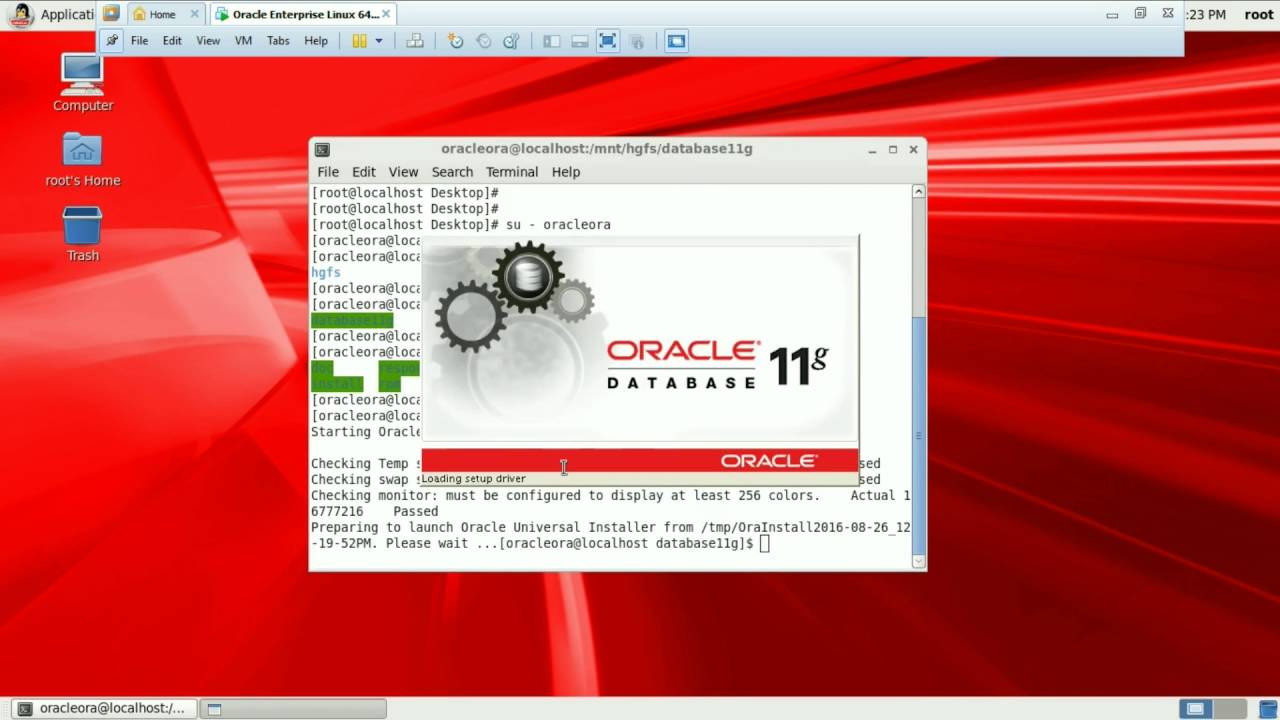The width and height of the screenshot is (1280, 720).
Task: Open root's Home folder icon
Action: coord(82,159)
